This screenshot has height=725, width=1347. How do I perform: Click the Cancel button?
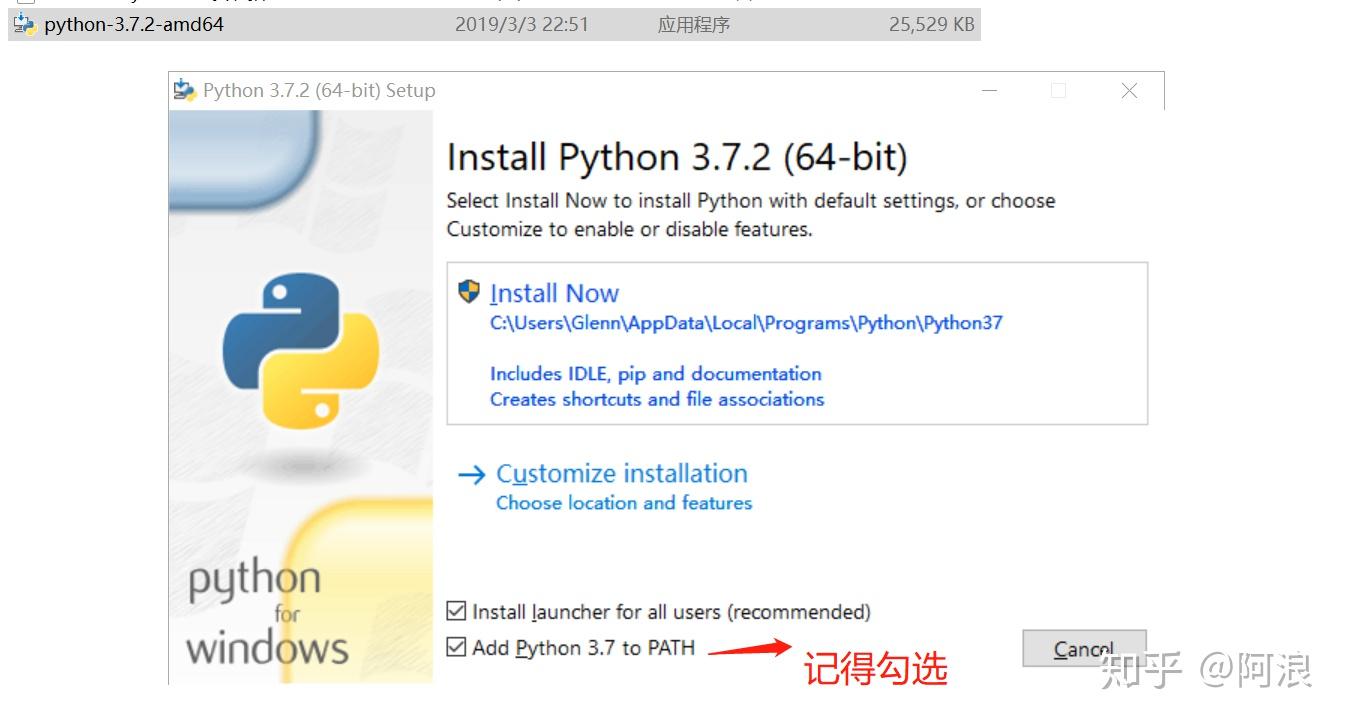click(1084, 648)
